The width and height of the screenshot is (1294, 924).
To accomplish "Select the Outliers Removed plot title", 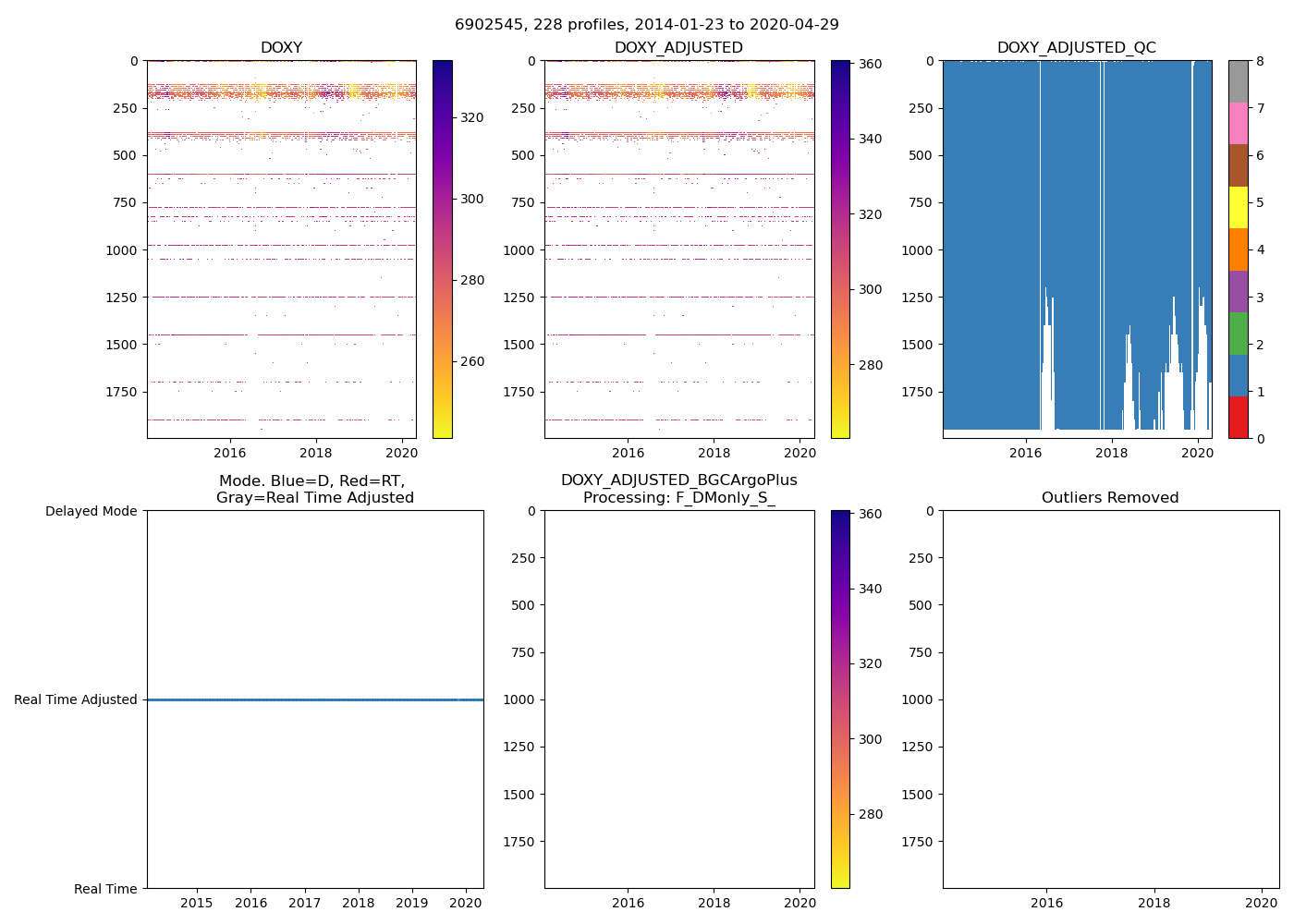I will coord(1109,497).
